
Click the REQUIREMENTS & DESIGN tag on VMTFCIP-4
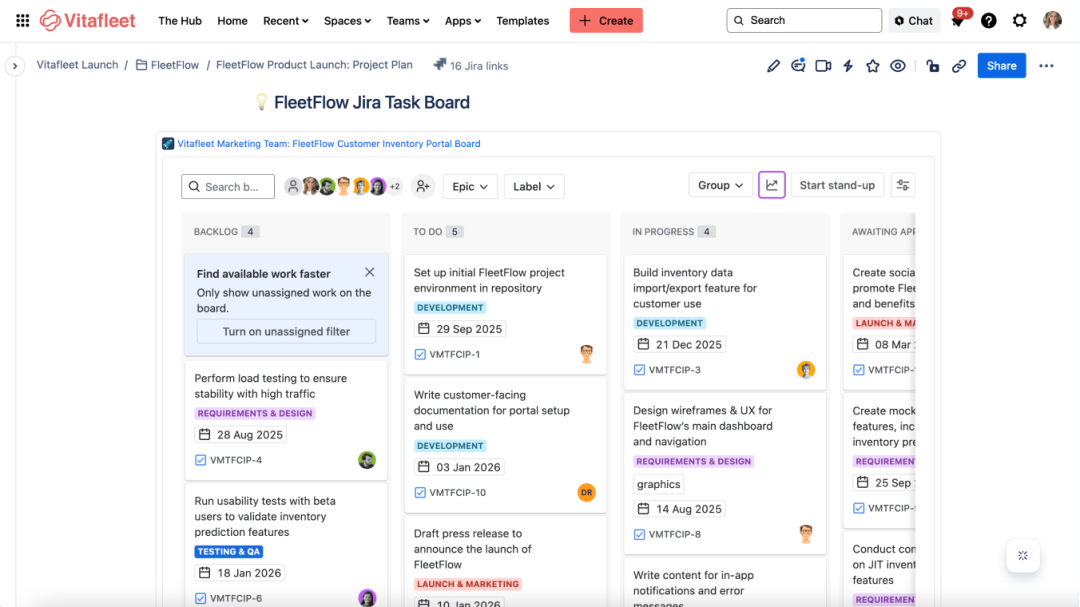(x=255, y=413)
